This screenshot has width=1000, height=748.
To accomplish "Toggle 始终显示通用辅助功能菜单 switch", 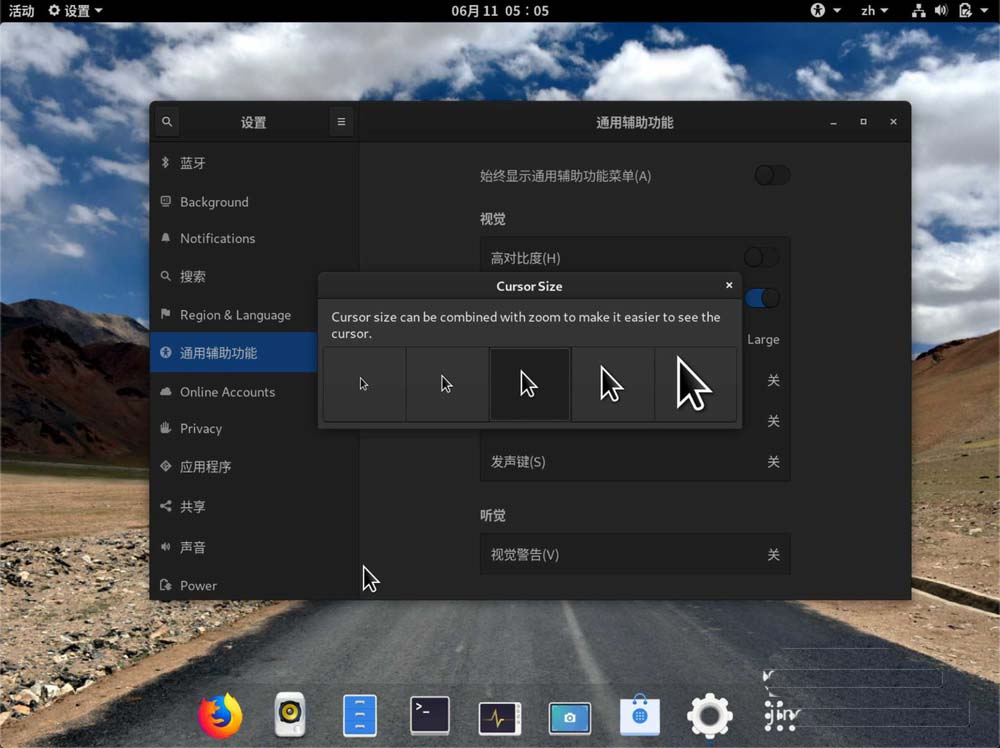I will click(x=772, y=176).
